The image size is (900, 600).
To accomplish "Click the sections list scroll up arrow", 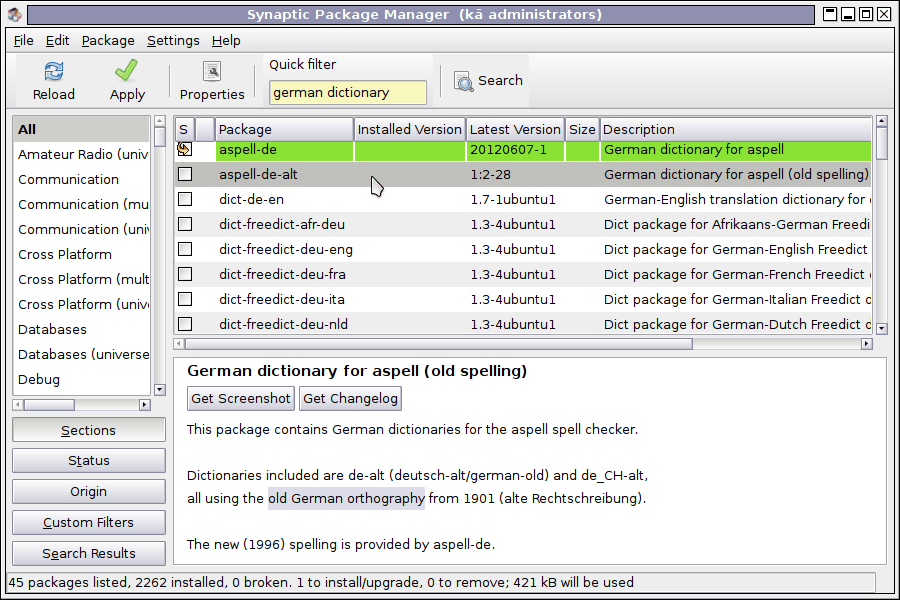I will click(160, 121).
